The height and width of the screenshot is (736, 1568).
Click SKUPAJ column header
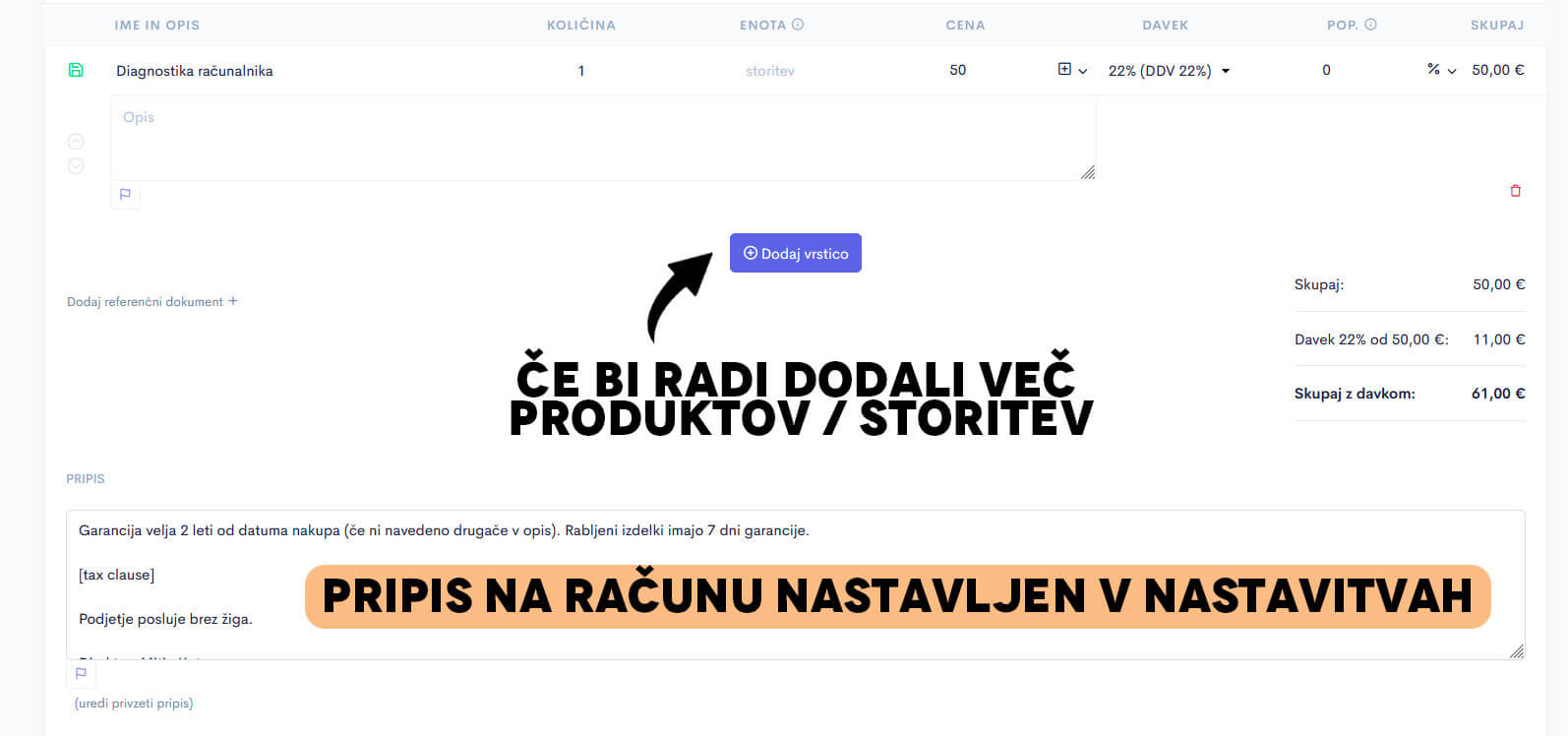[1497, 26]
